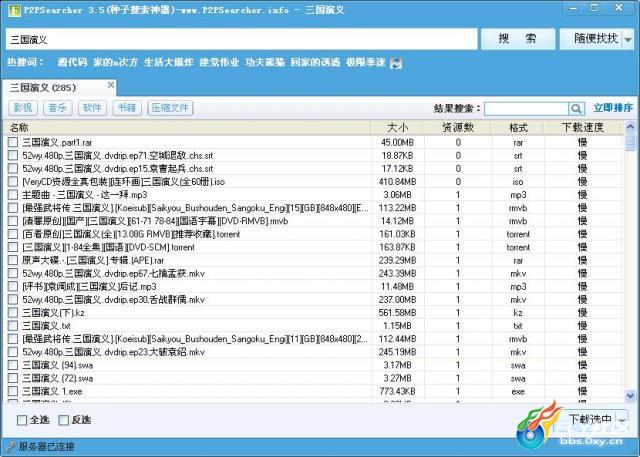
Task: Tick checkbox for [清馨原创] 61-71 78-84 rmvb row
Action: point(13,221)
